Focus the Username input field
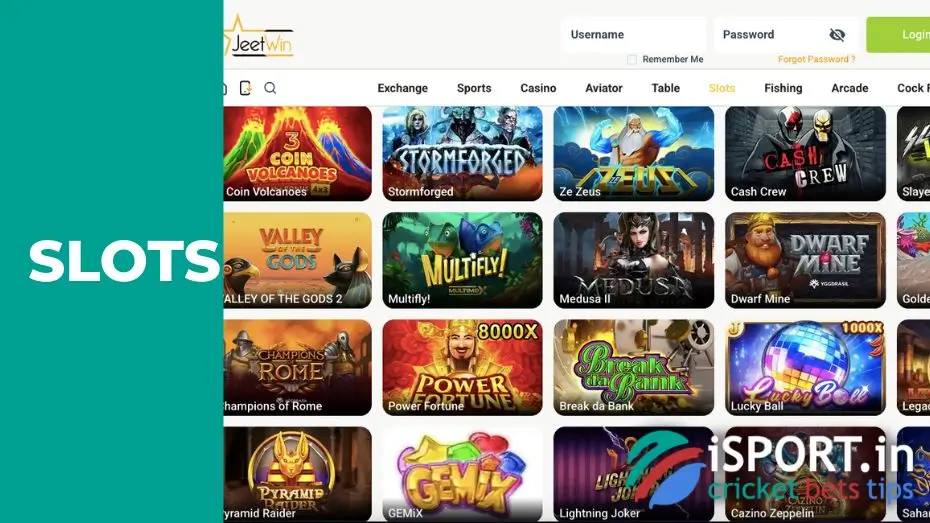 pos(633,35)
